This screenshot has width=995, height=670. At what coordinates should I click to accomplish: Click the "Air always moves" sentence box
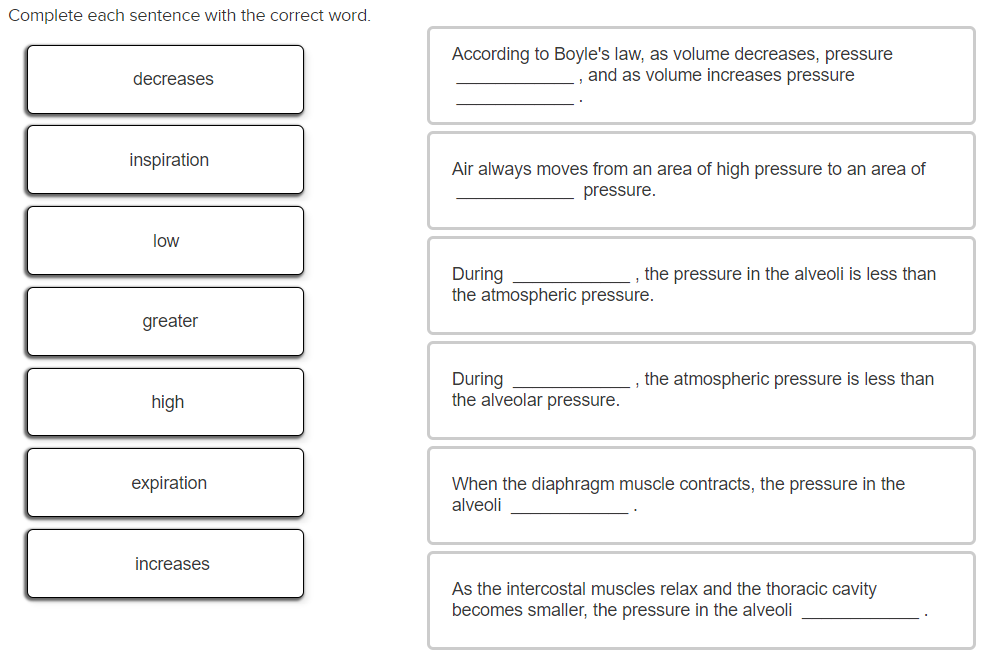[701, 181]
